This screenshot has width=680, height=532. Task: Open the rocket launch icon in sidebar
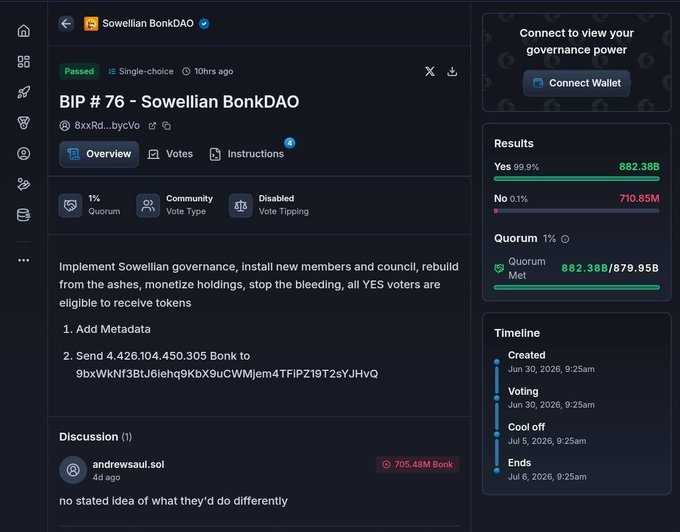point(24,92)
